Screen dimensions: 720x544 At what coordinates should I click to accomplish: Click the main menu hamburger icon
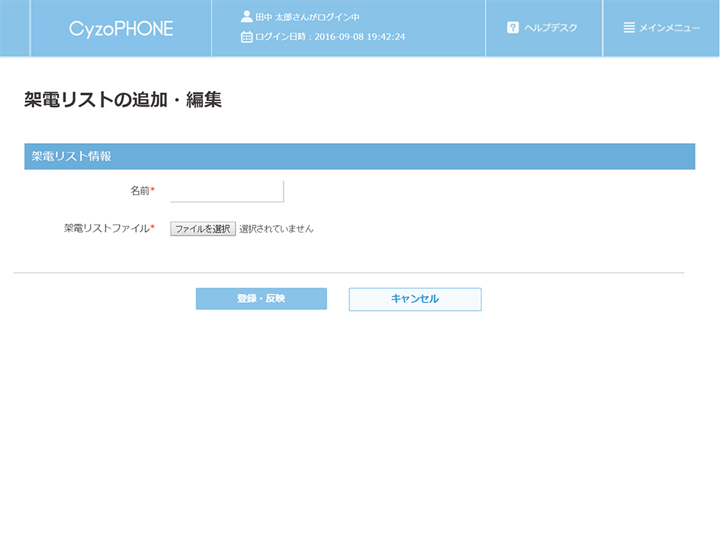629,28
